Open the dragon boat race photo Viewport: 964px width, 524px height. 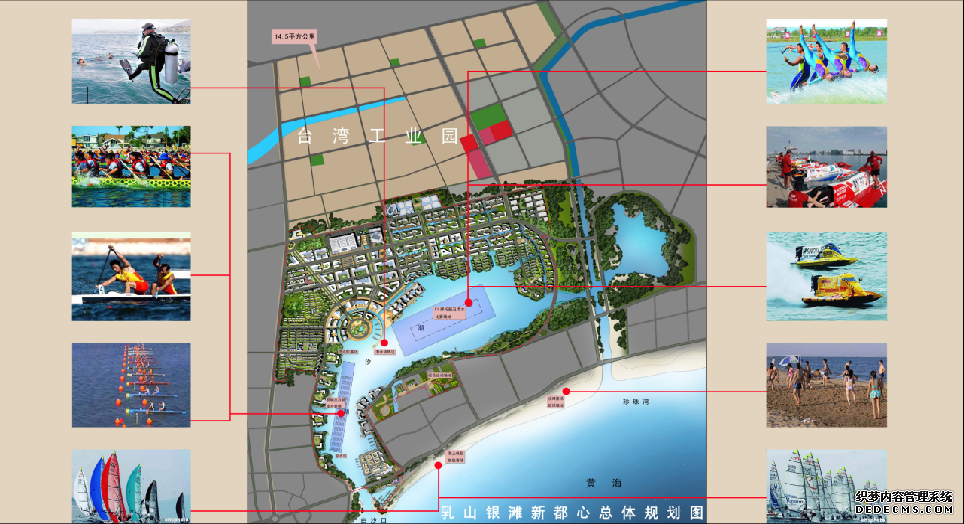(131, 166)
